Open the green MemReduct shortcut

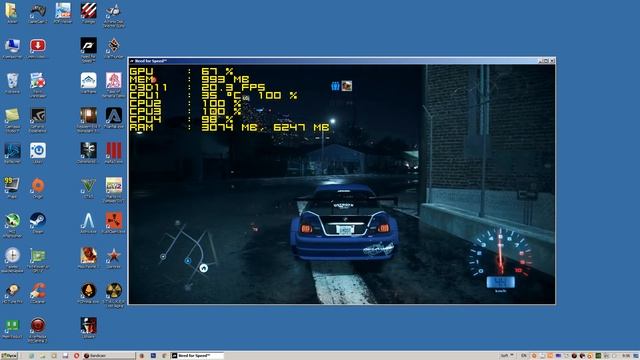12,325
